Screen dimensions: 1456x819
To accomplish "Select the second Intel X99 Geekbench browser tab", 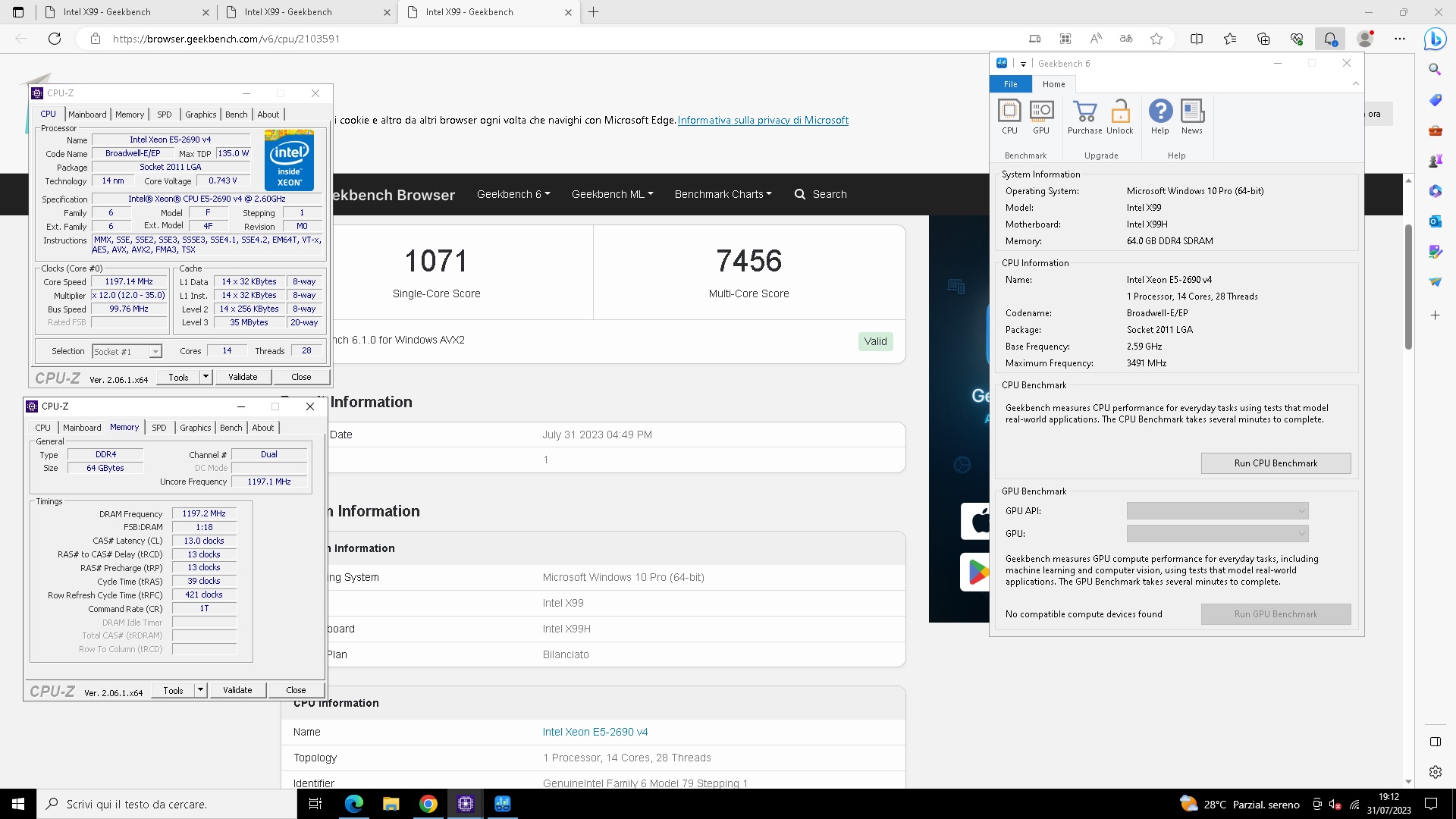I will coord(308,12).
